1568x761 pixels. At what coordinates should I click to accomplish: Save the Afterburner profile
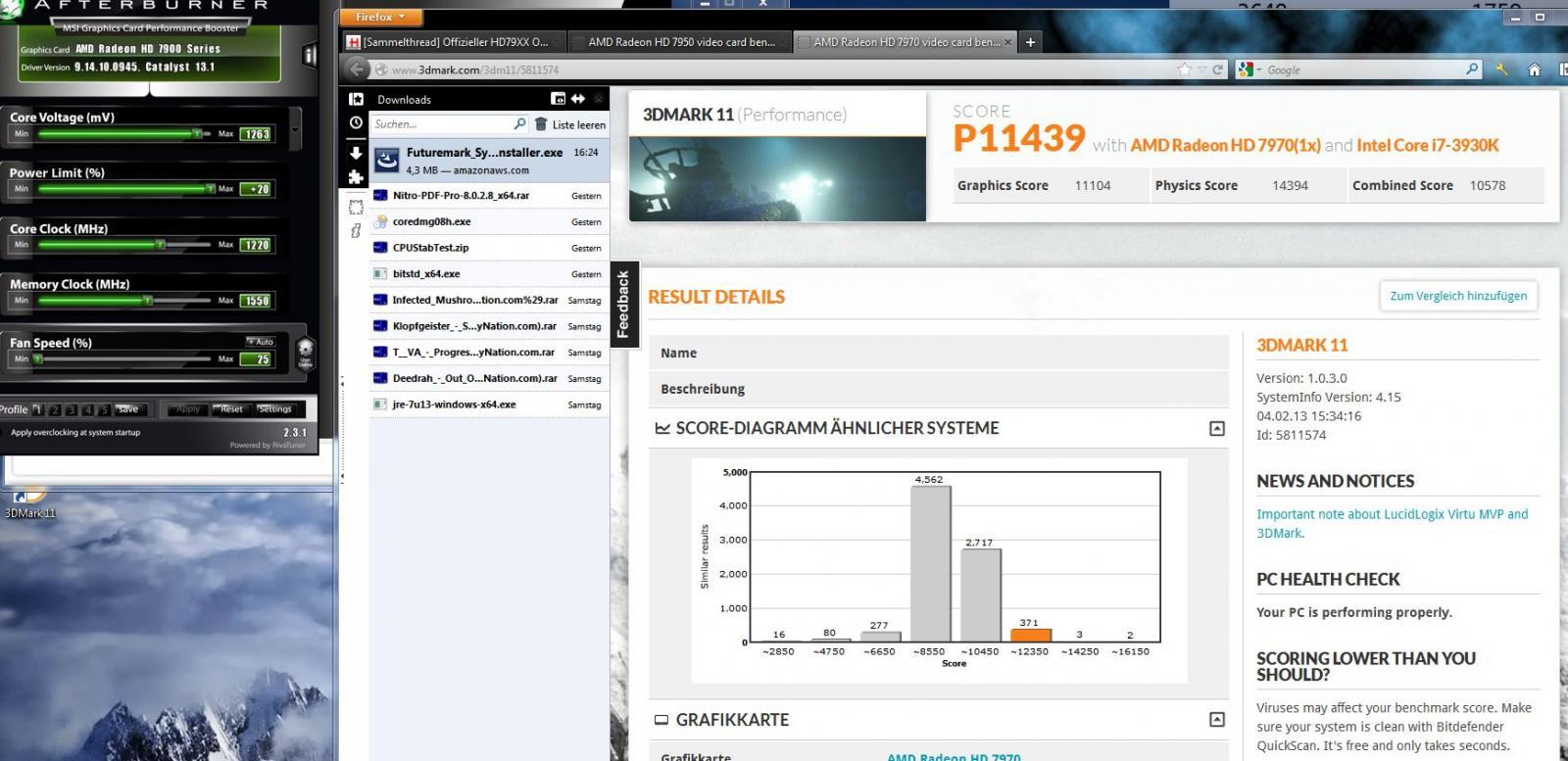tap(127, 409)
